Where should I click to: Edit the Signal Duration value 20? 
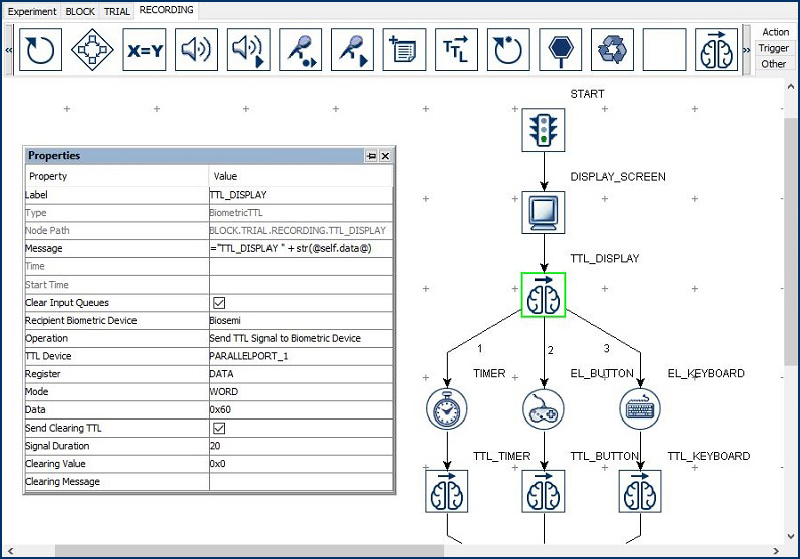click(x=301, y=446)
